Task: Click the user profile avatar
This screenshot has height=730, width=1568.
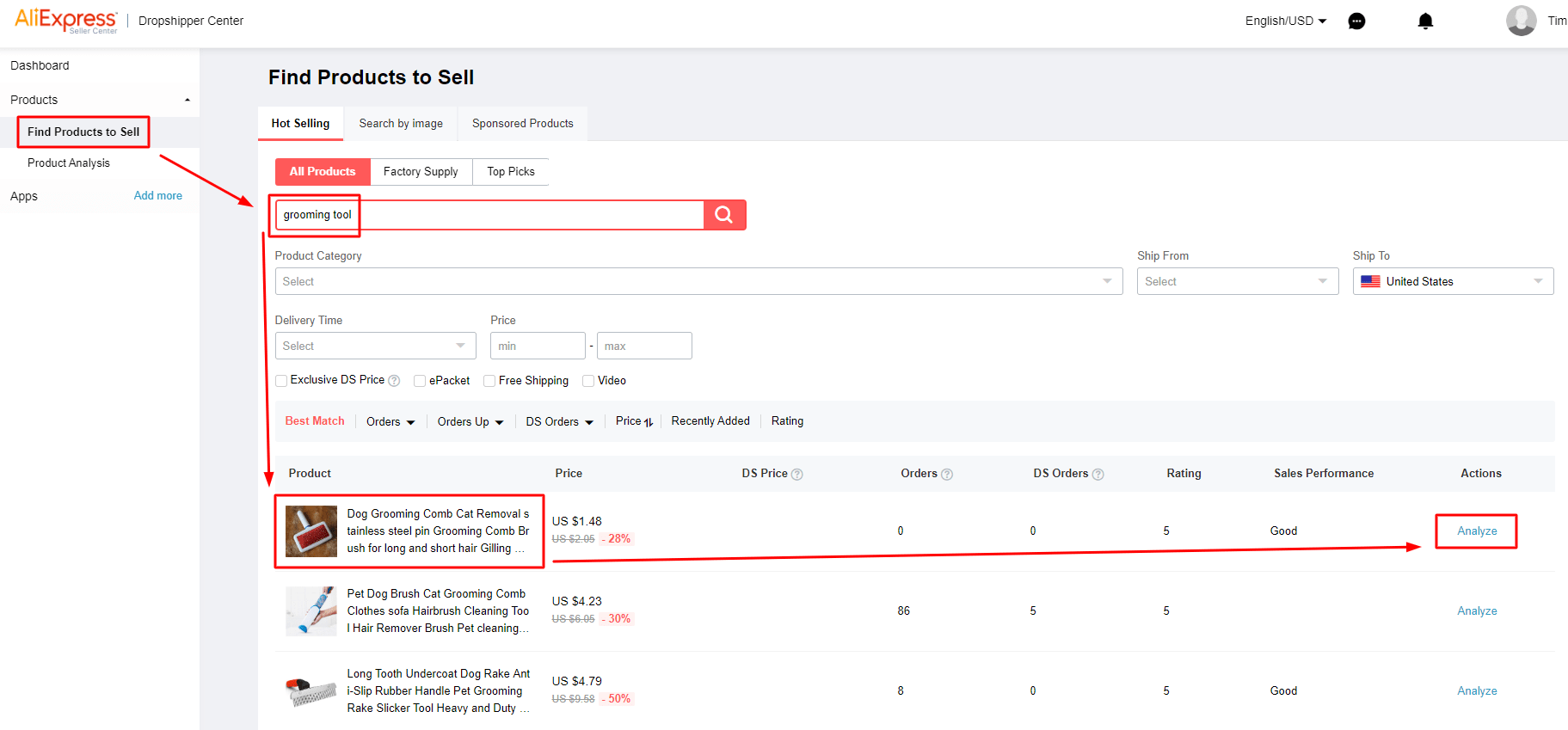Action: [x=1521, y=21]
